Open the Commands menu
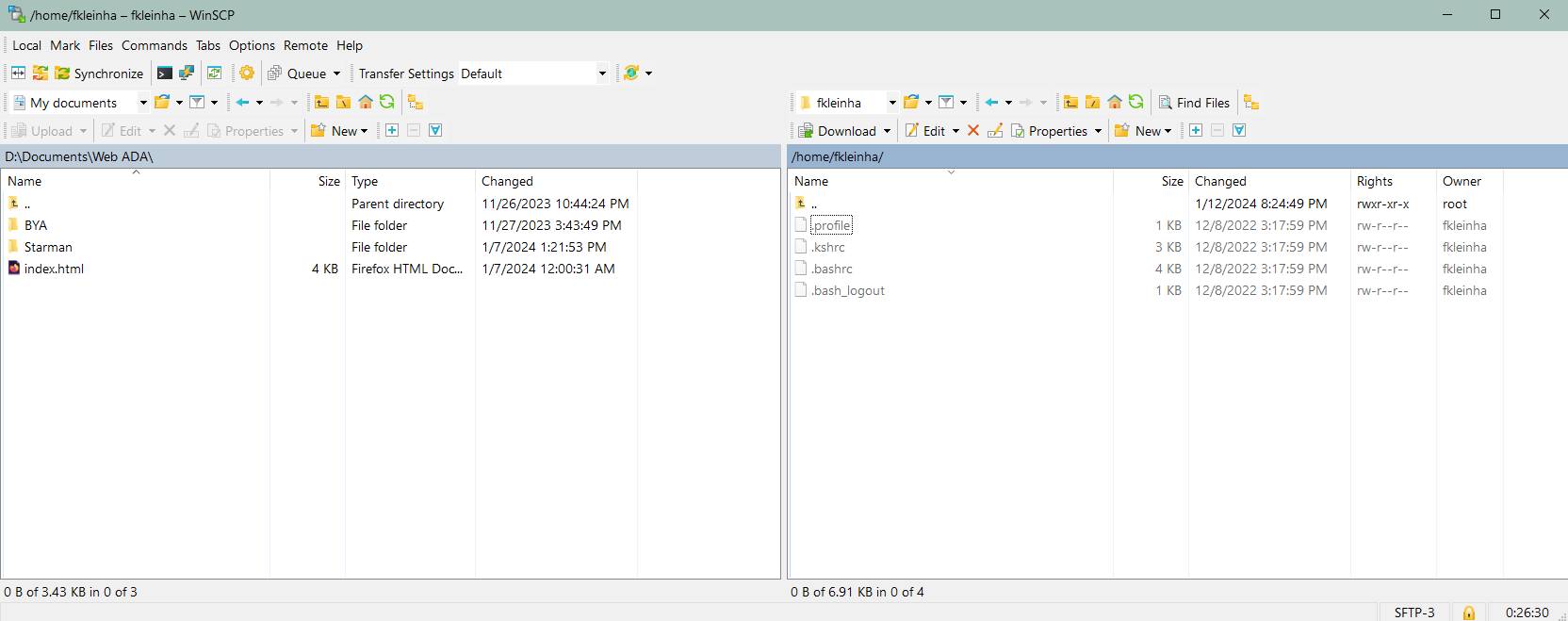Image resolution: width=1568 pixels, height=621 pixels. point(154,45)
